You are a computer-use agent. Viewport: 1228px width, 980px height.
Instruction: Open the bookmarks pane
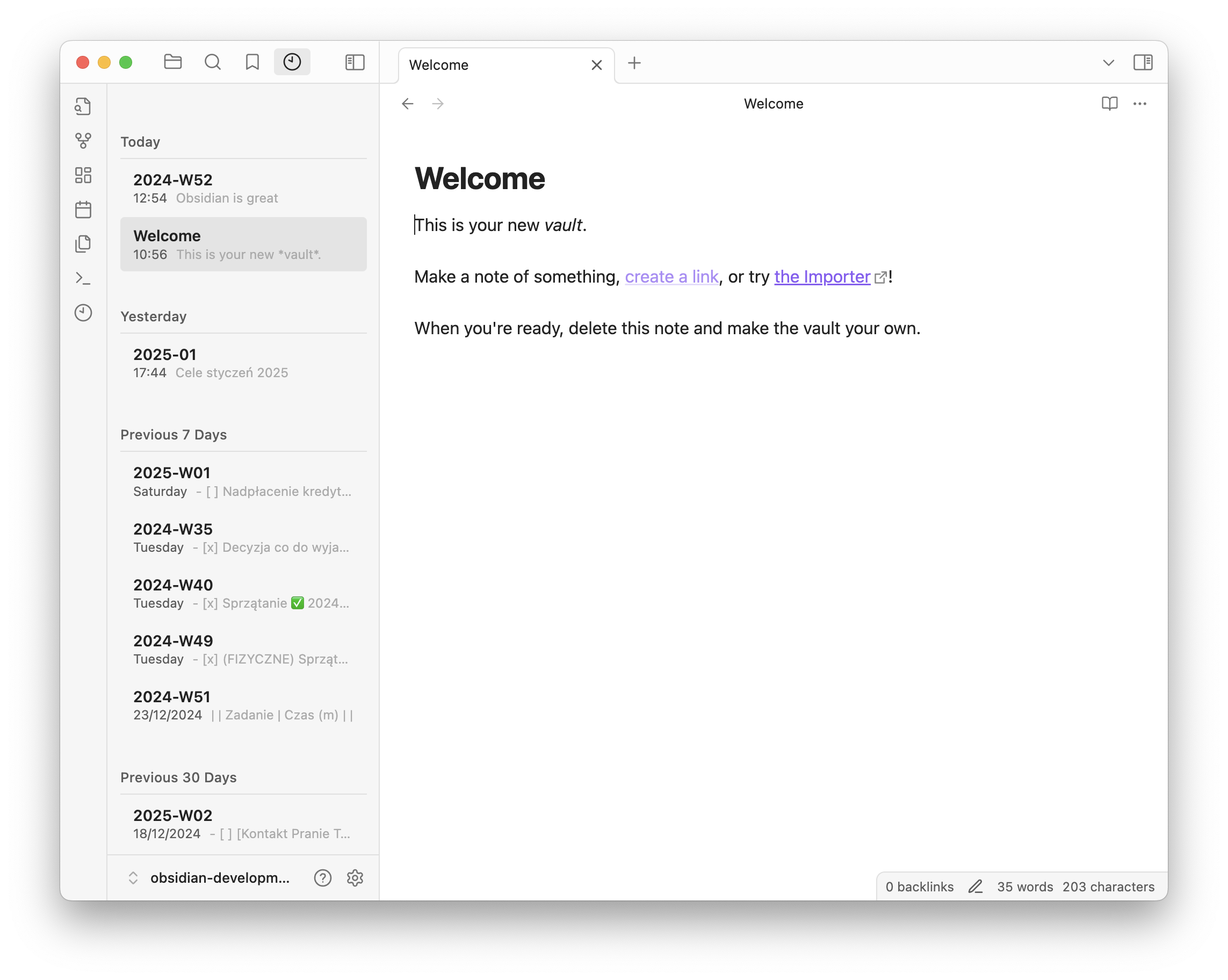pos(252,62)
